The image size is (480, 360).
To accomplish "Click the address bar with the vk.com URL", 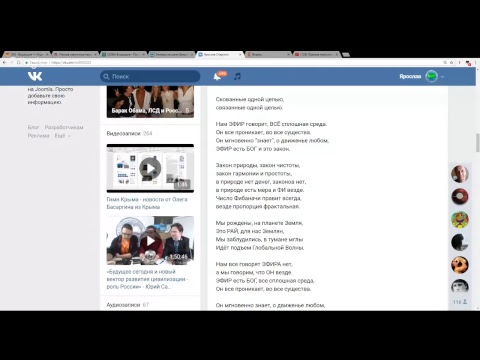I will click(233, 62).
